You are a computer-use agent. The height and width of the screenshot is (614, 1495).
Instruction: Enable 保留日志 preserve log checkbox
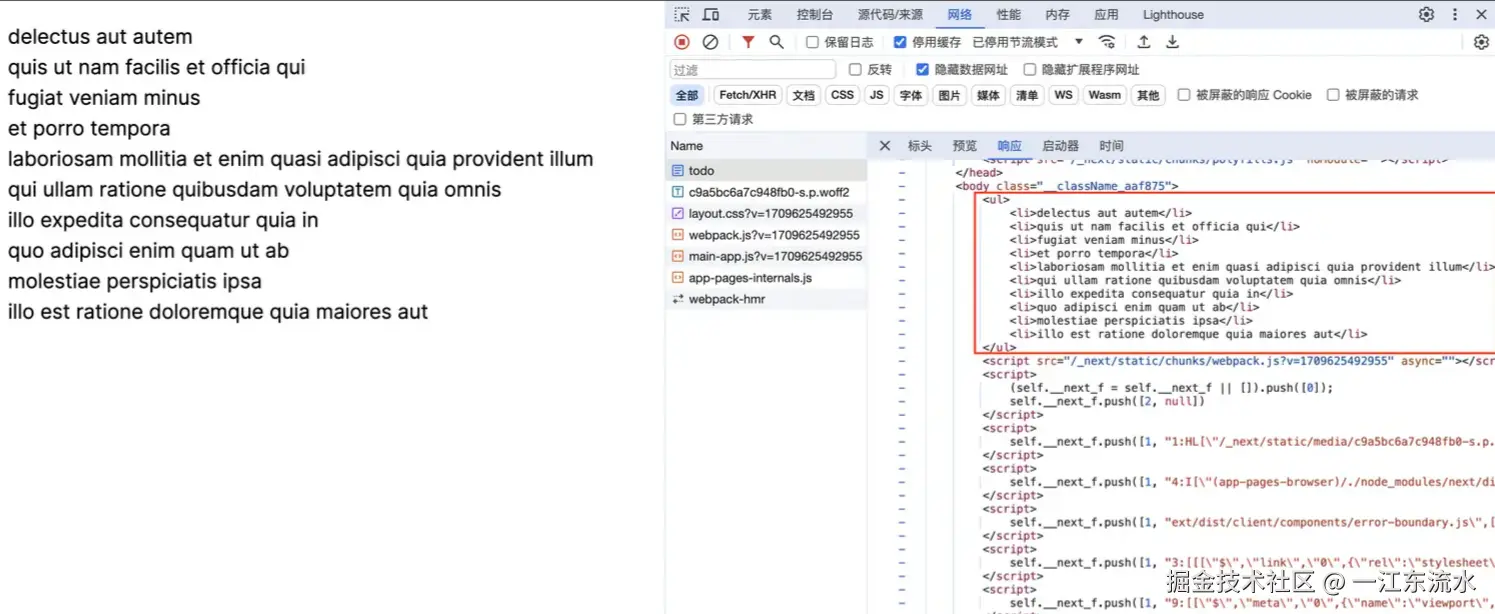pos(812,42)
